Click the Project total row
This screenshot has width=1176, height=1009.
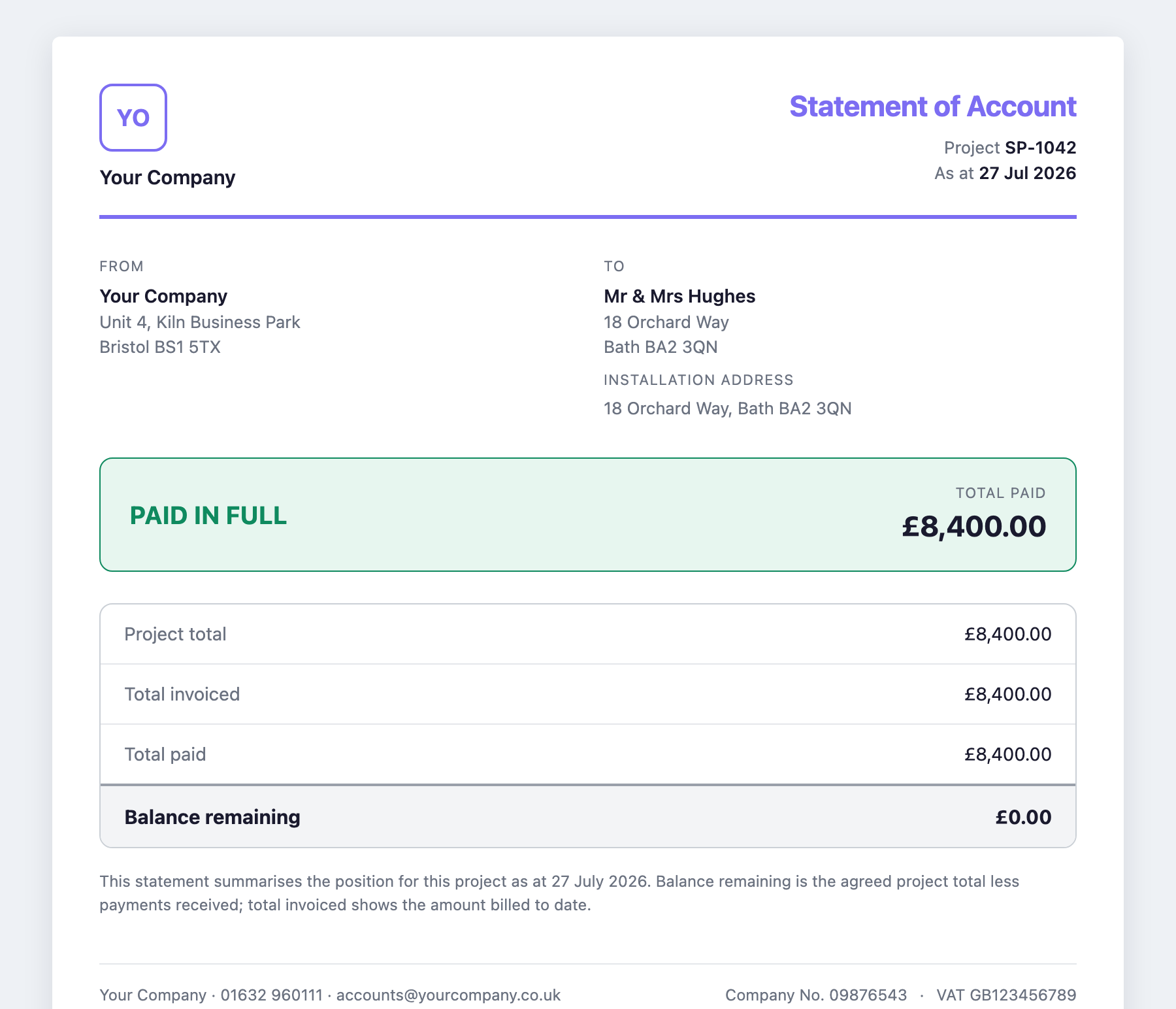click(x=588, y=635)
